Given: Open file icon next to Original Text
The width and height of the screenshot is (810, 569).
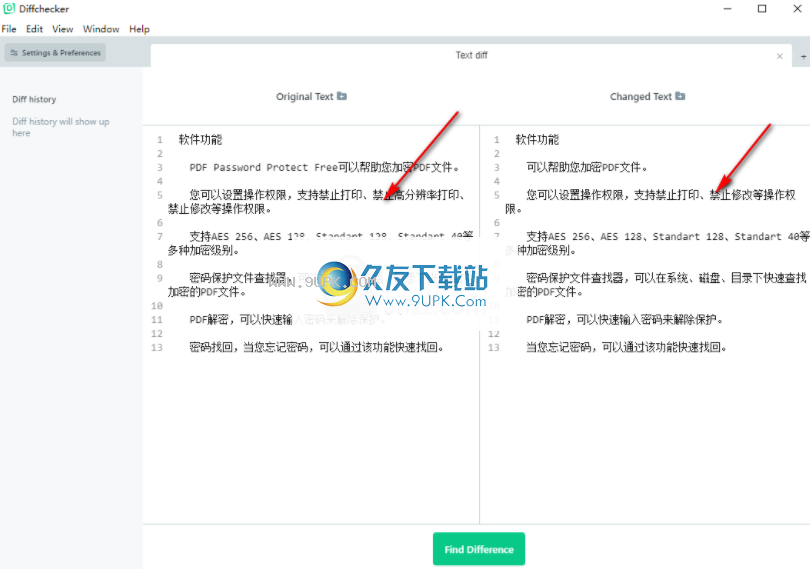Looking at the screenshot, I should [x=342, y=96].
